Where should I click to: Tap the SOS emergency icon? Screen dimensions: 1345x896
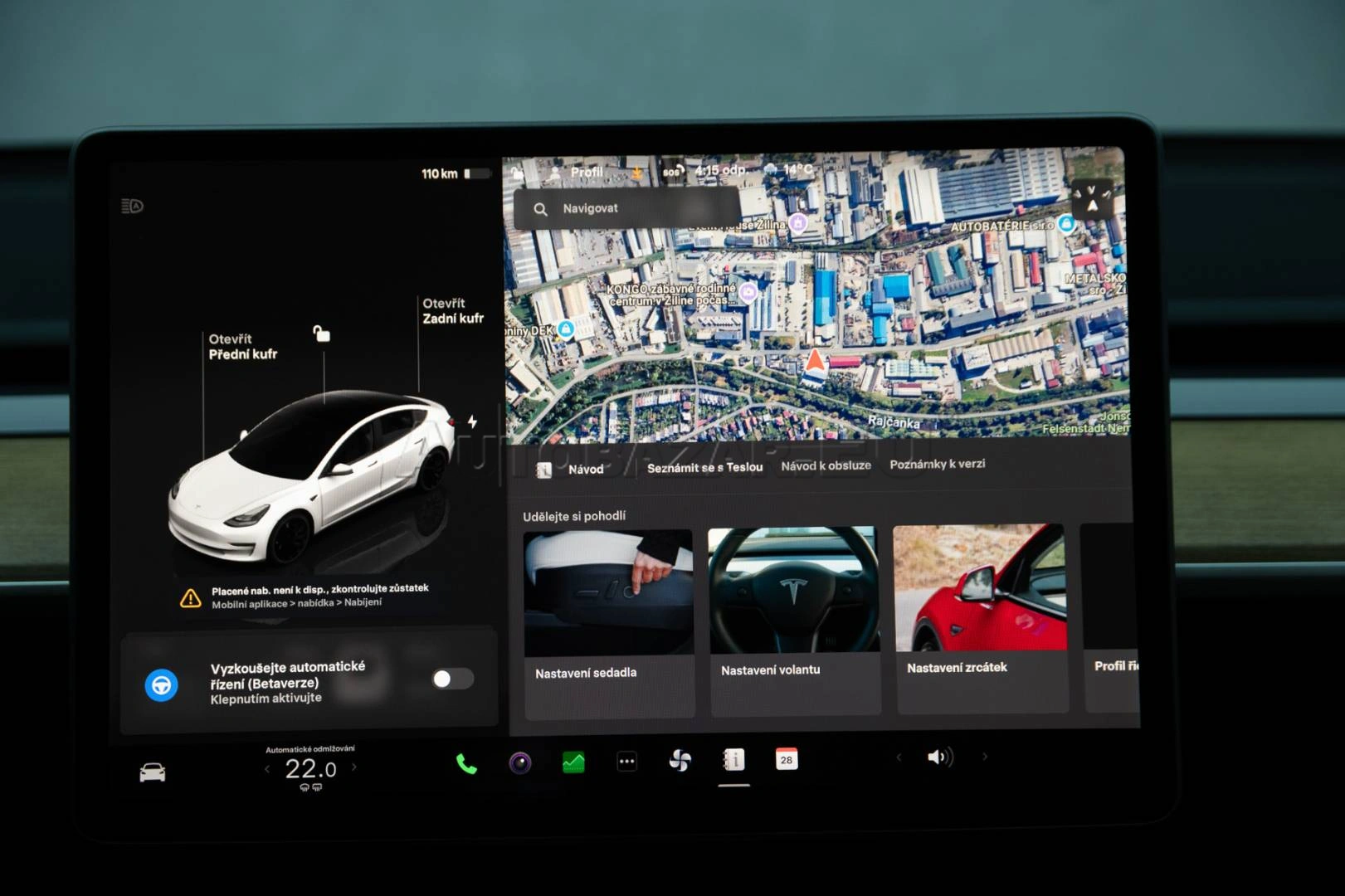(x=672, y=172)
